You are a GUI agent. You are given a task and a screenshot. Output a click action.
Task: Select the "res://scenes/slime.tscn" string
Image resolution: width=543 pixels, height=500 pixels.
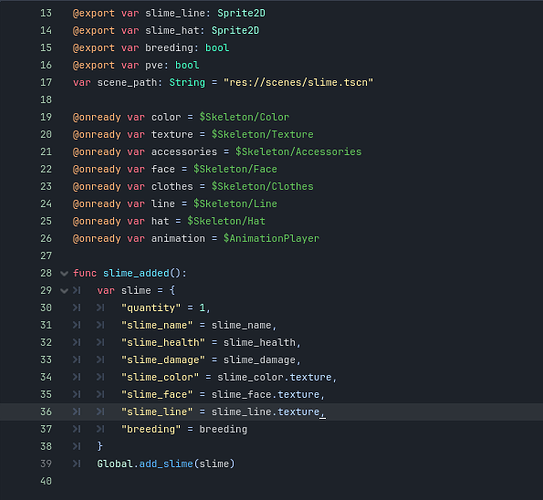click(x=299, y=82)
